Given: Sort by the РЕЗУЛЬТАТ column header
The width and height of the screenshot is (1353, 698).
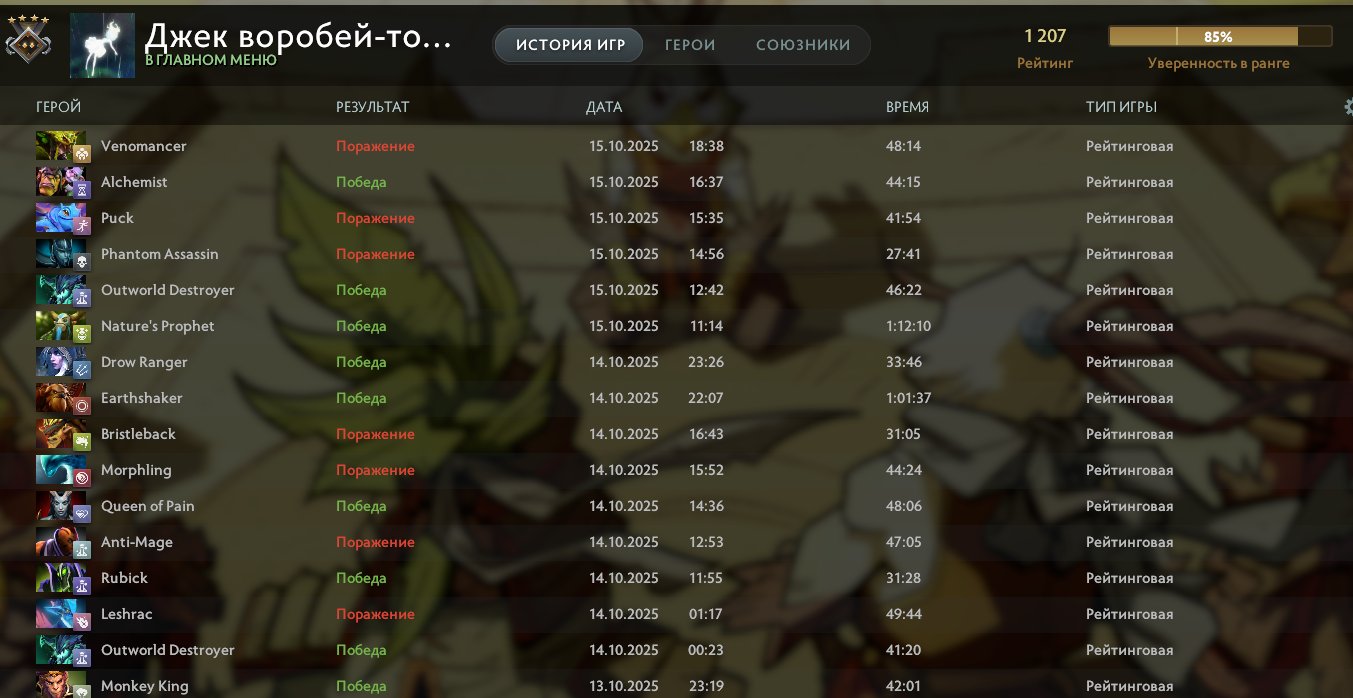Looking at the screenshot, I should click(373, 107).
